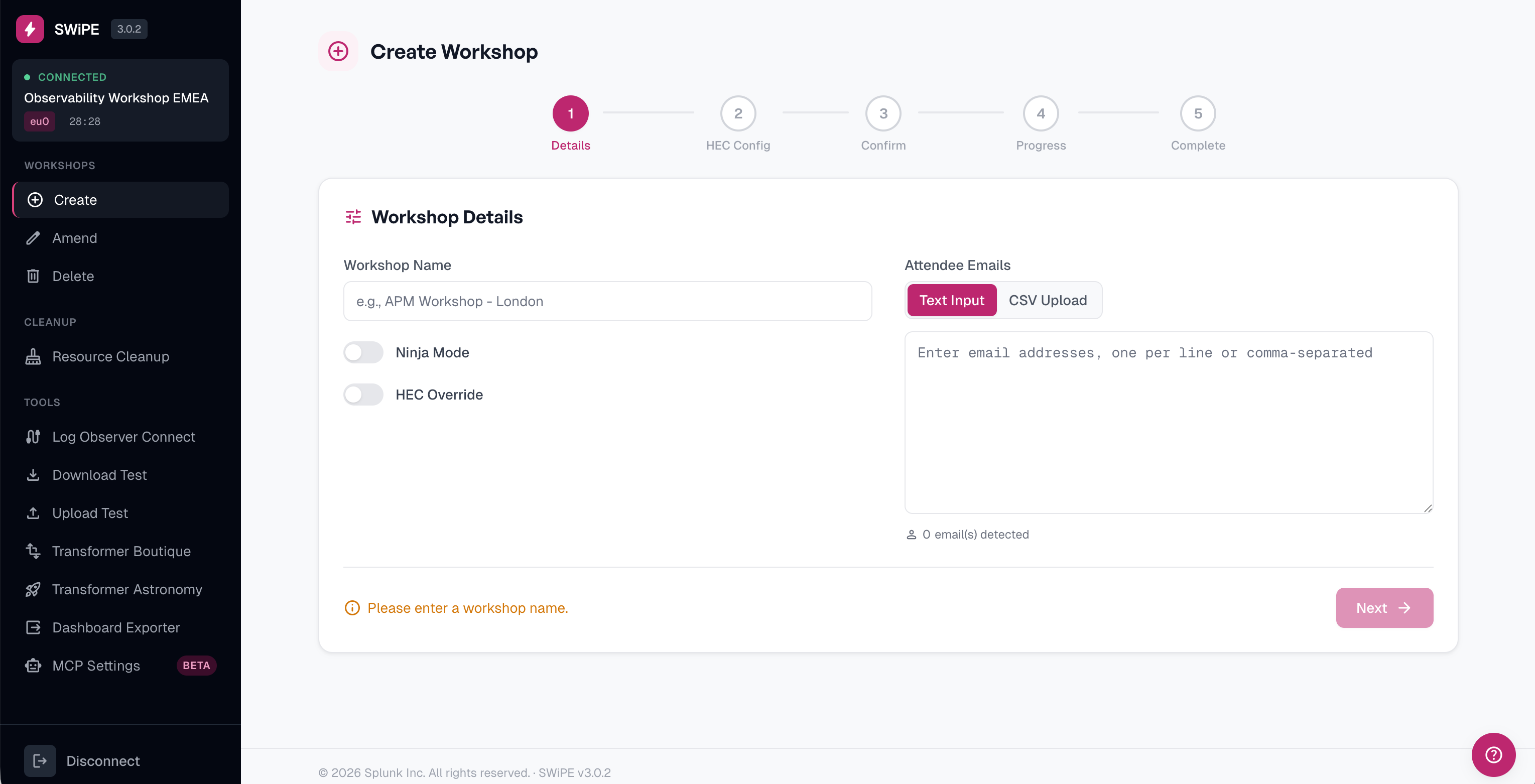Select the Text Input tab
Screen dimensions: 1535x784
coord(952,300)
